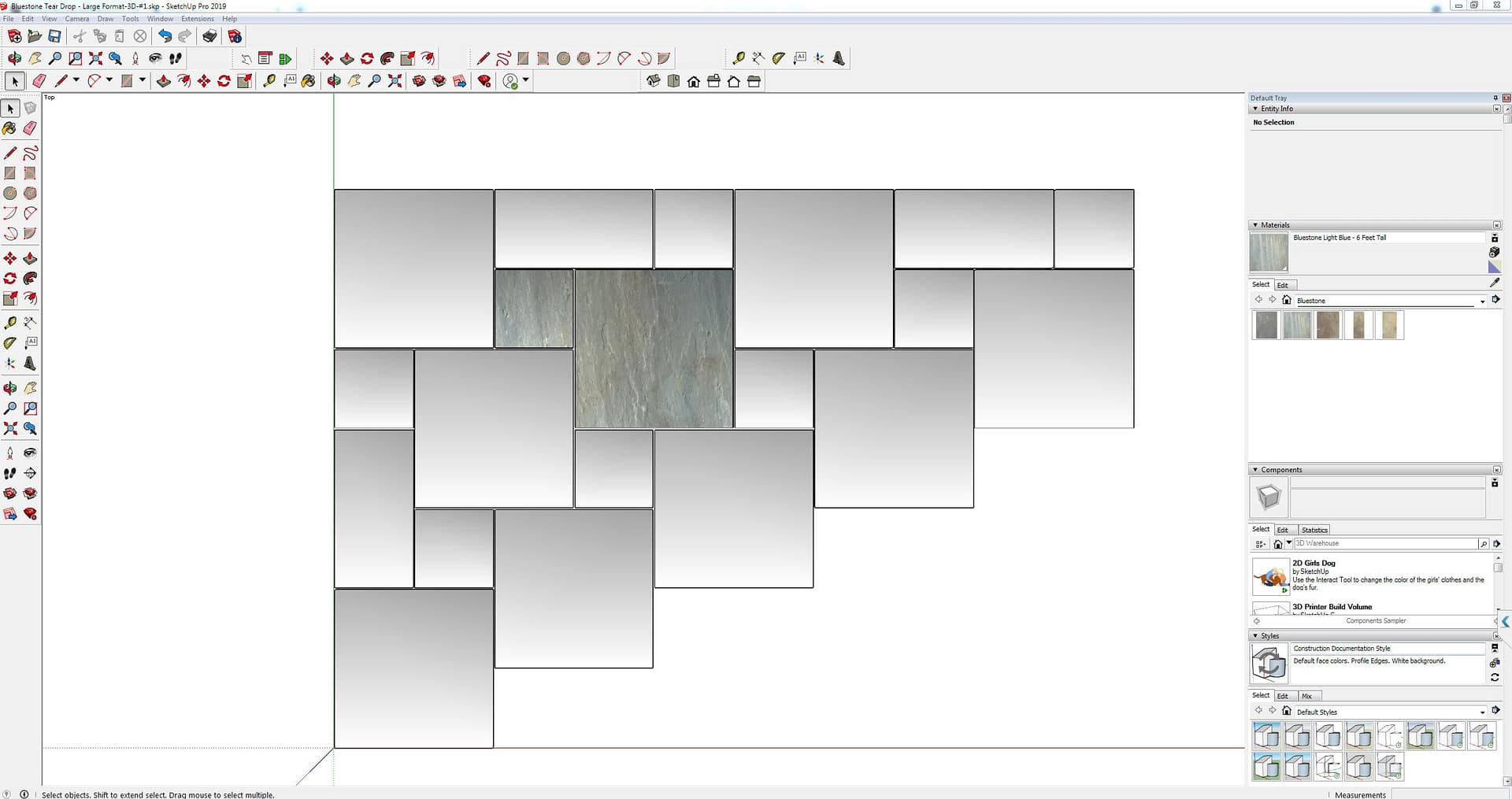This screenshot has width=1512, height=799.
Task: Collapse the Entity Info panel
Action: [1255, 109]
